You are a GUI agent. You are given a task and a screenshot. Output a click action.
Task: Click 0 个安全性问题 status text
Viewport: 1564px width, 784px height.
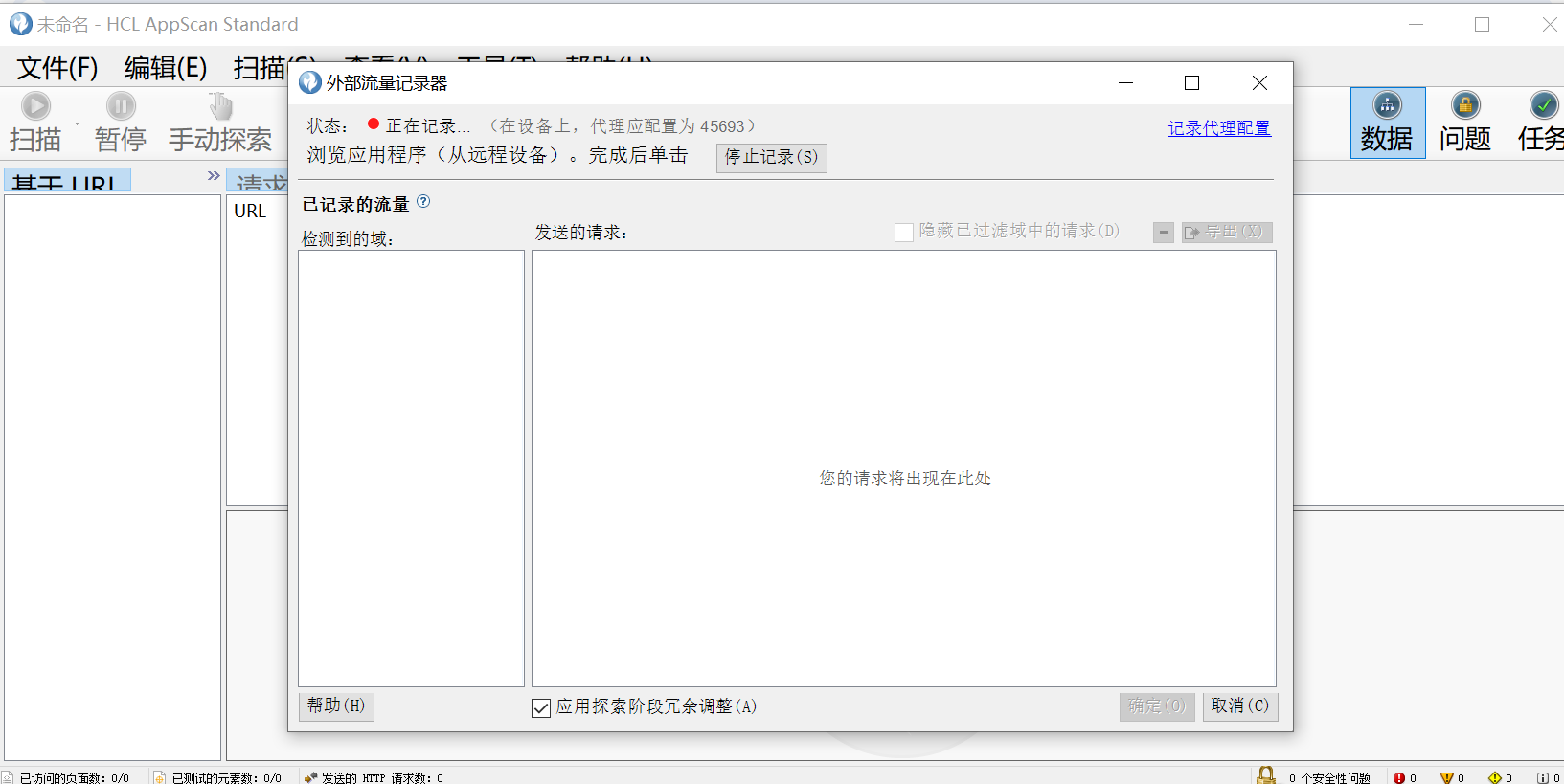(1329, 778)
